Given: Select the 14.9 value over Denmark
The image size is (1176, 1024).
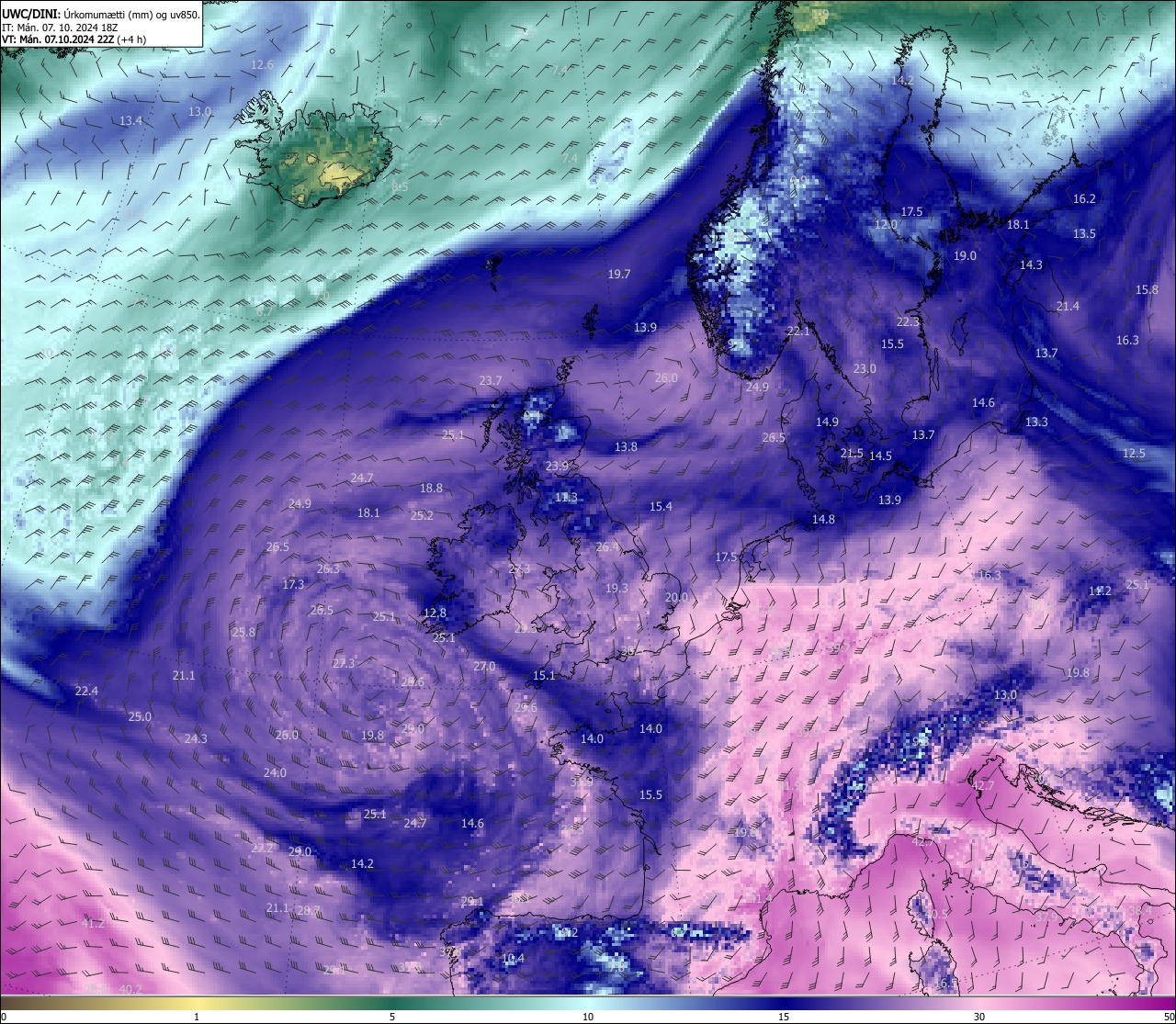Looking at the screenshot, I should (x=827, y=422).
